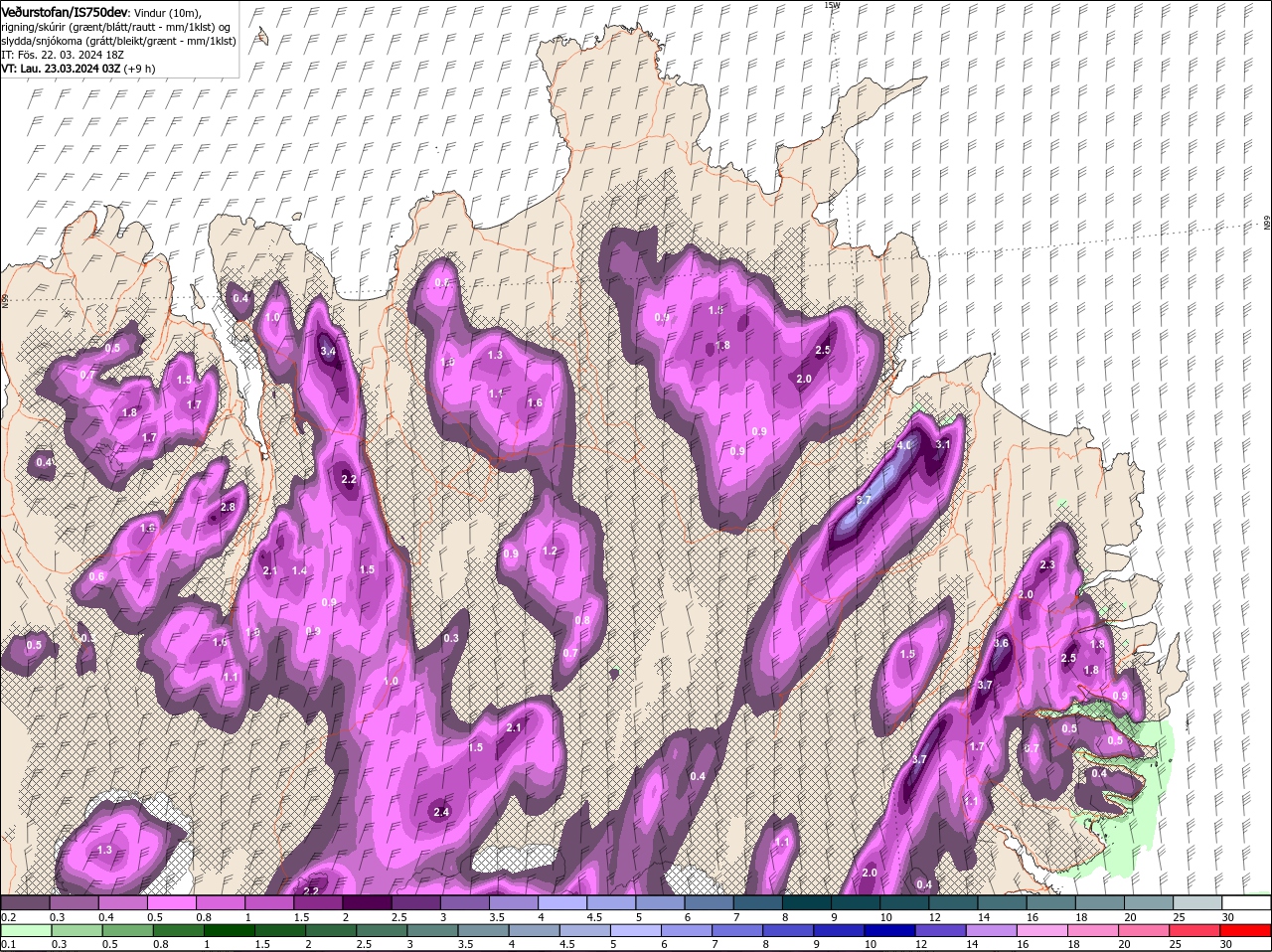Select the bottom-row pale green swatch labeled 0.1
The image size is (1272, 952).
(x=25, y=930)
